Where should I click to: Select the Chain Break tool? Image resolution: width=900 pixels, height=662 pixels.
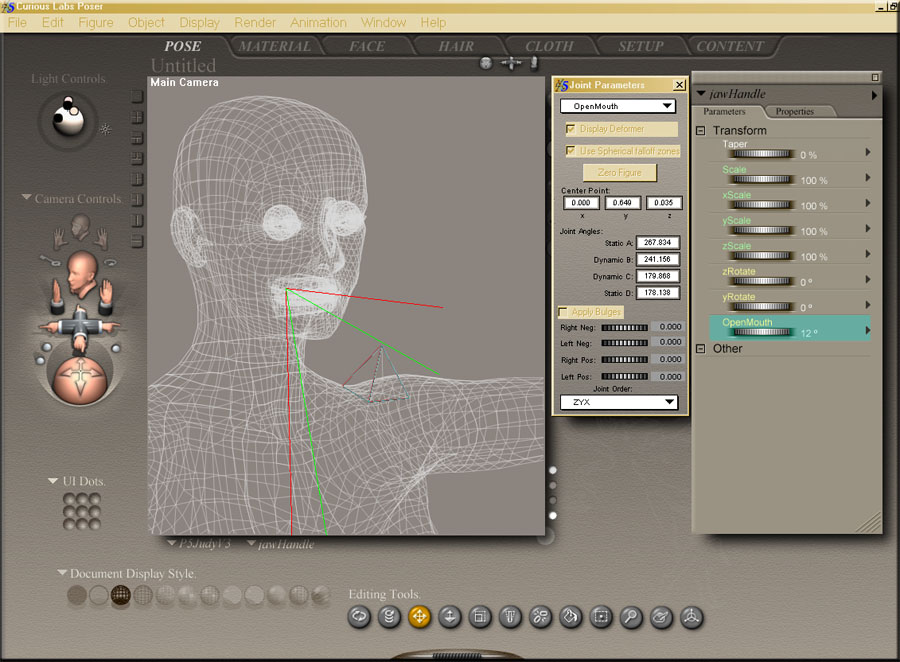pyautogui.click(x=541, y=617)
